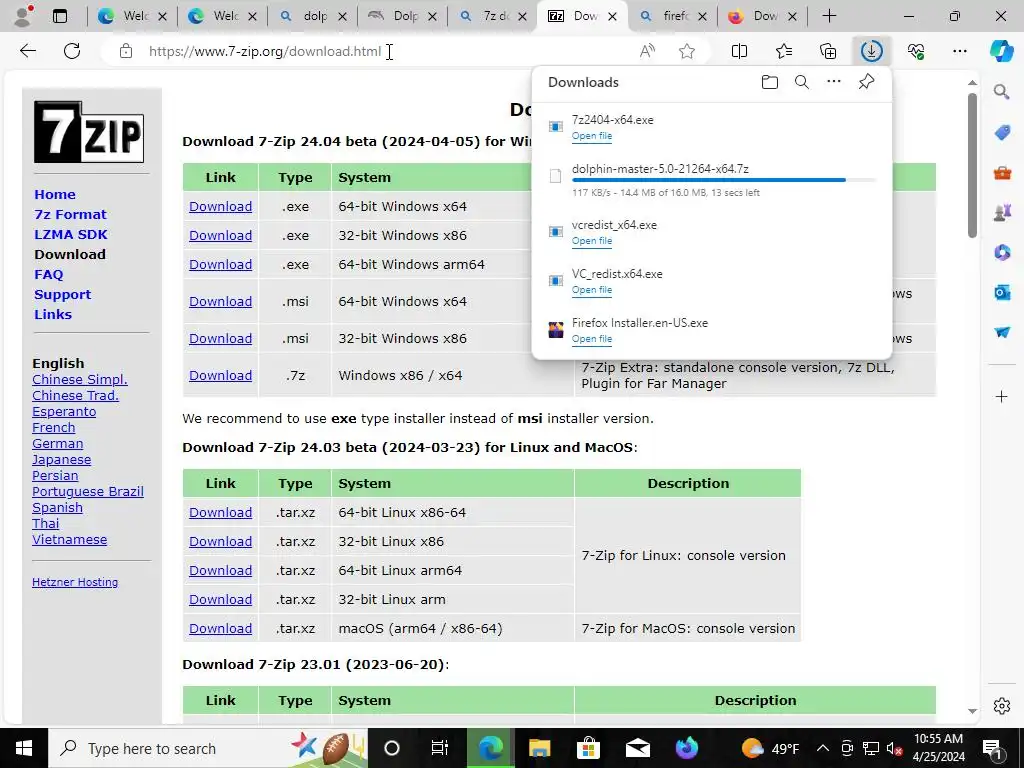This screenshot has width=1024, height=768.
Task: Download .exe 64-bit Windows arm64 installer
Action: coord(221,264)
